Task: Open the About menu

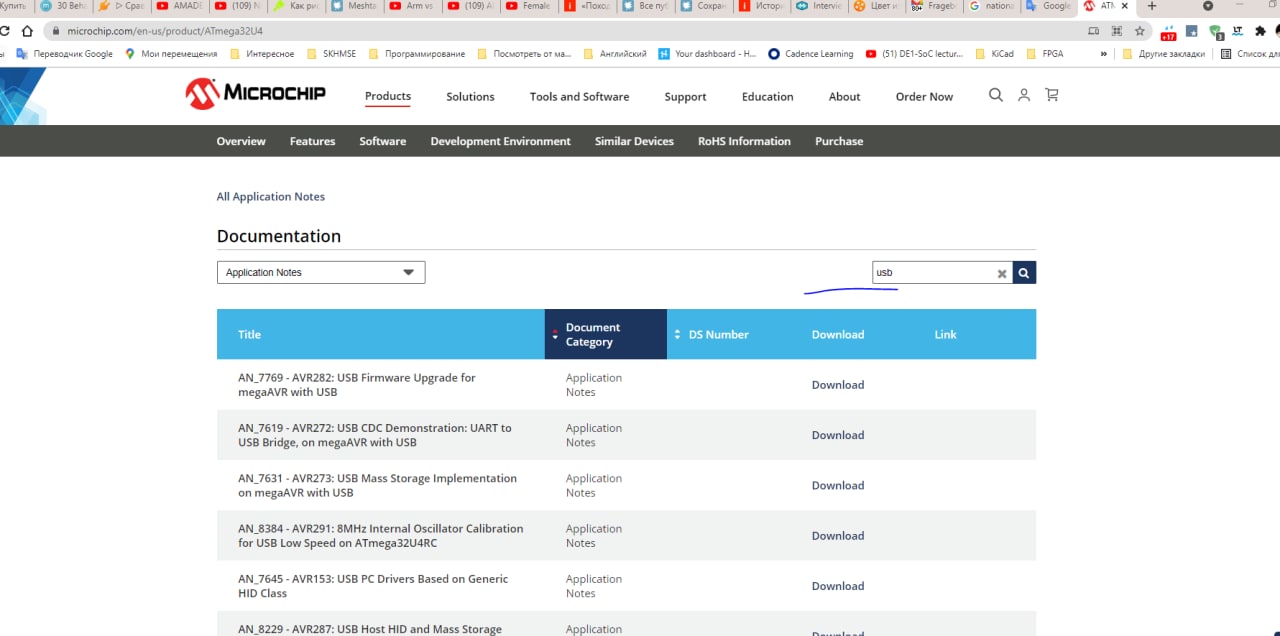Action: pyautogui.click(x=844, y=97)
